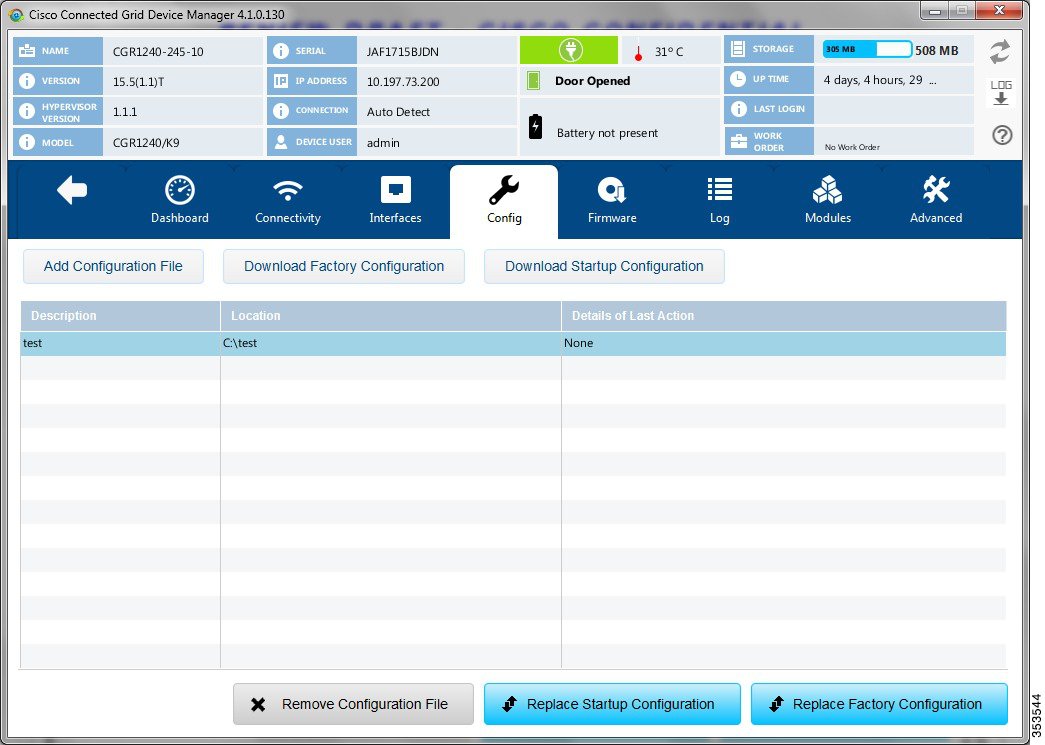Click device name CGR1240-245-10
The image size is (1045, 745).
click(158, 51)
